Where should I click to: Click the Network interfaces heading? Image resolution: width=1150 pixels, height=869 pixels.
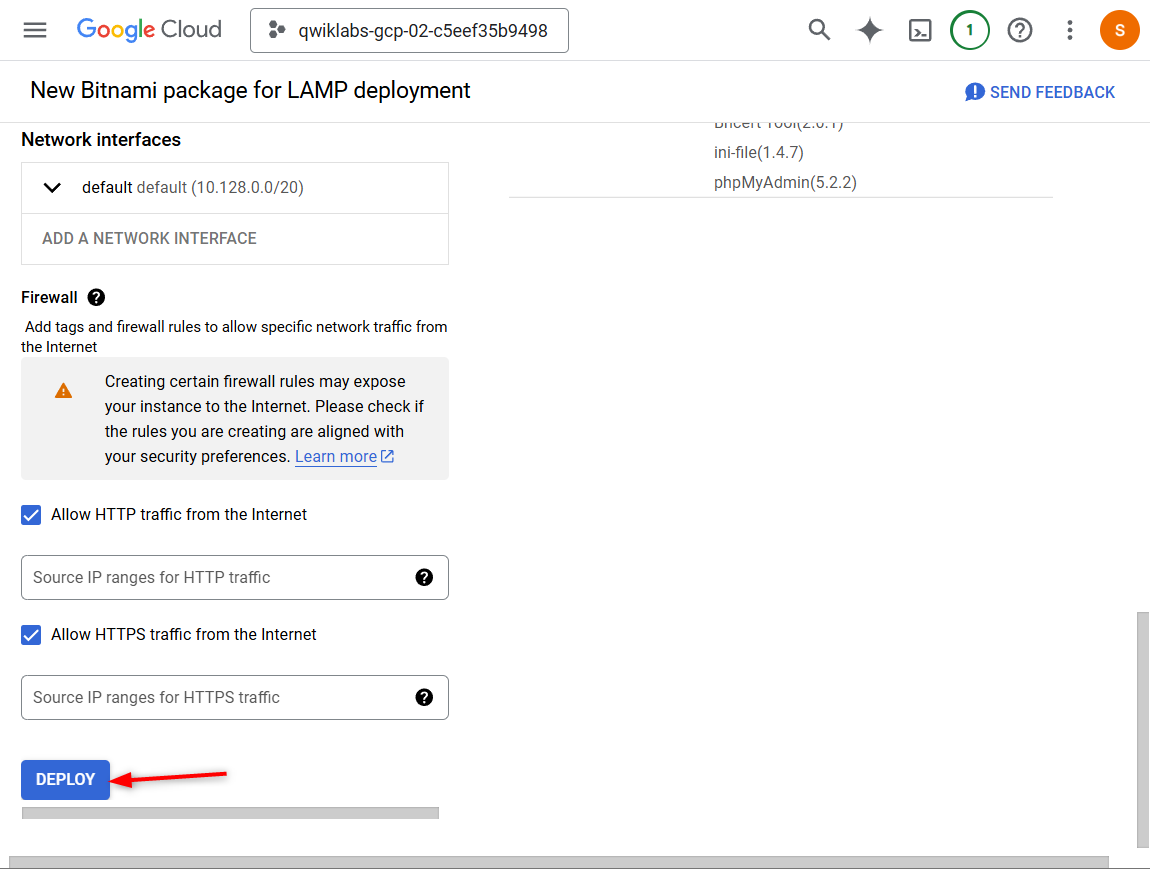101,139
